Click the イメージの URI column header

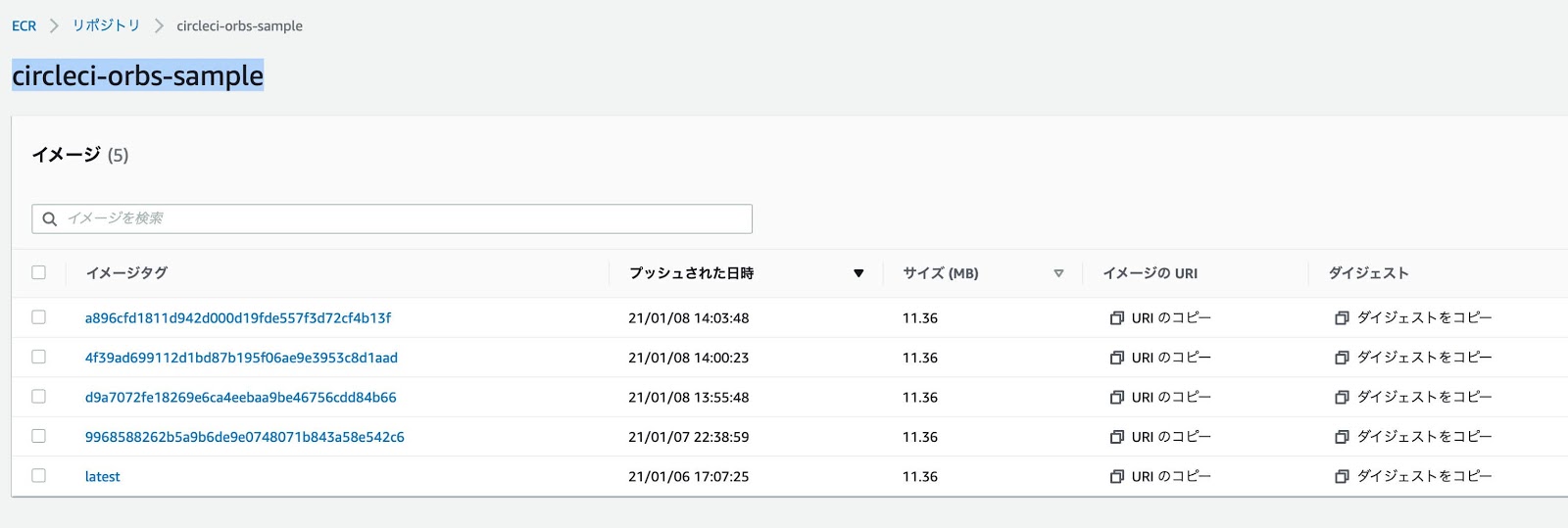click(1151, 273)
